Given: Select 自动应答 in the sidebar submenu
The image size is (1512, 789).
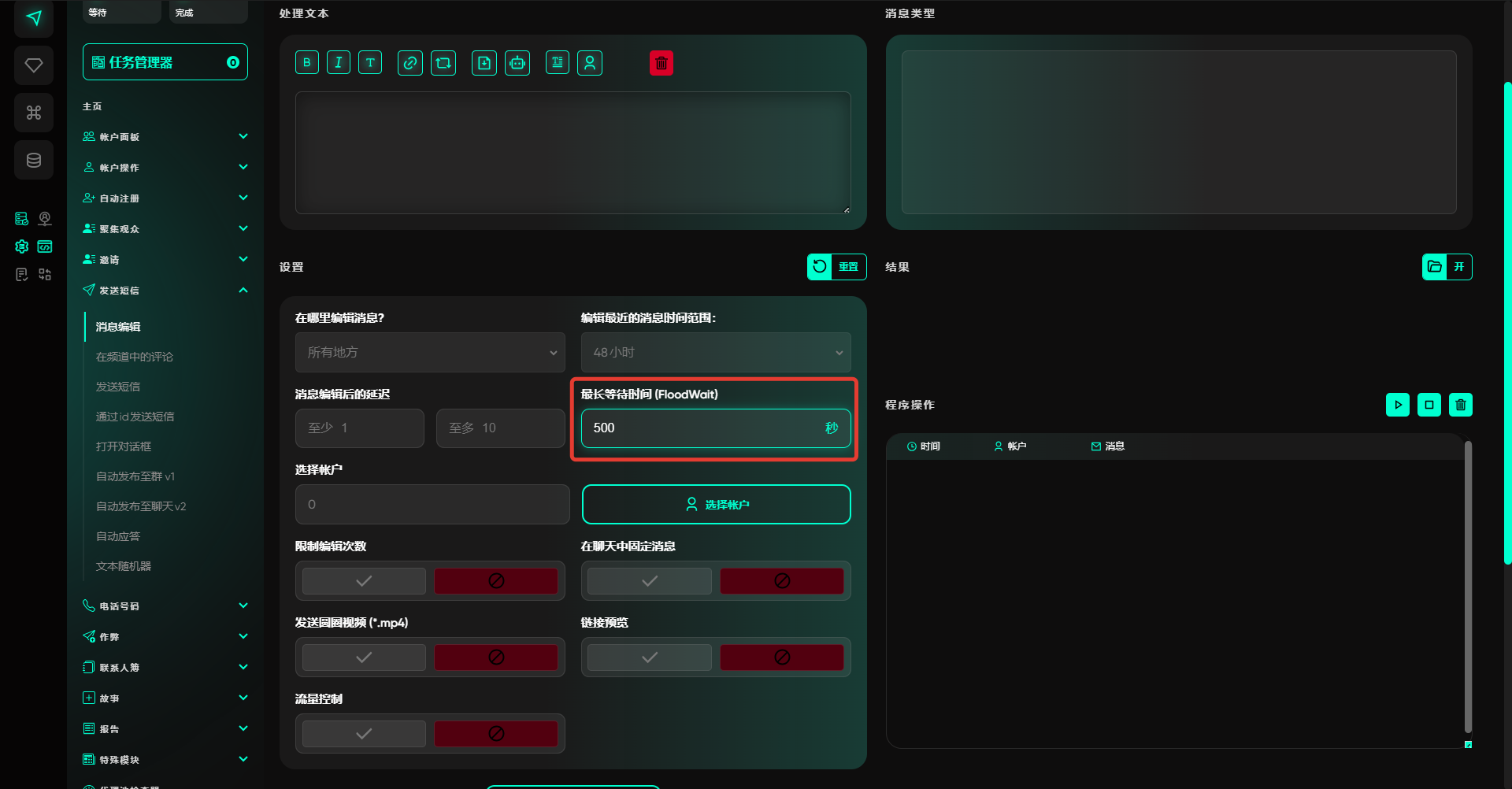Looking at the screenshot, I should 118,536.
